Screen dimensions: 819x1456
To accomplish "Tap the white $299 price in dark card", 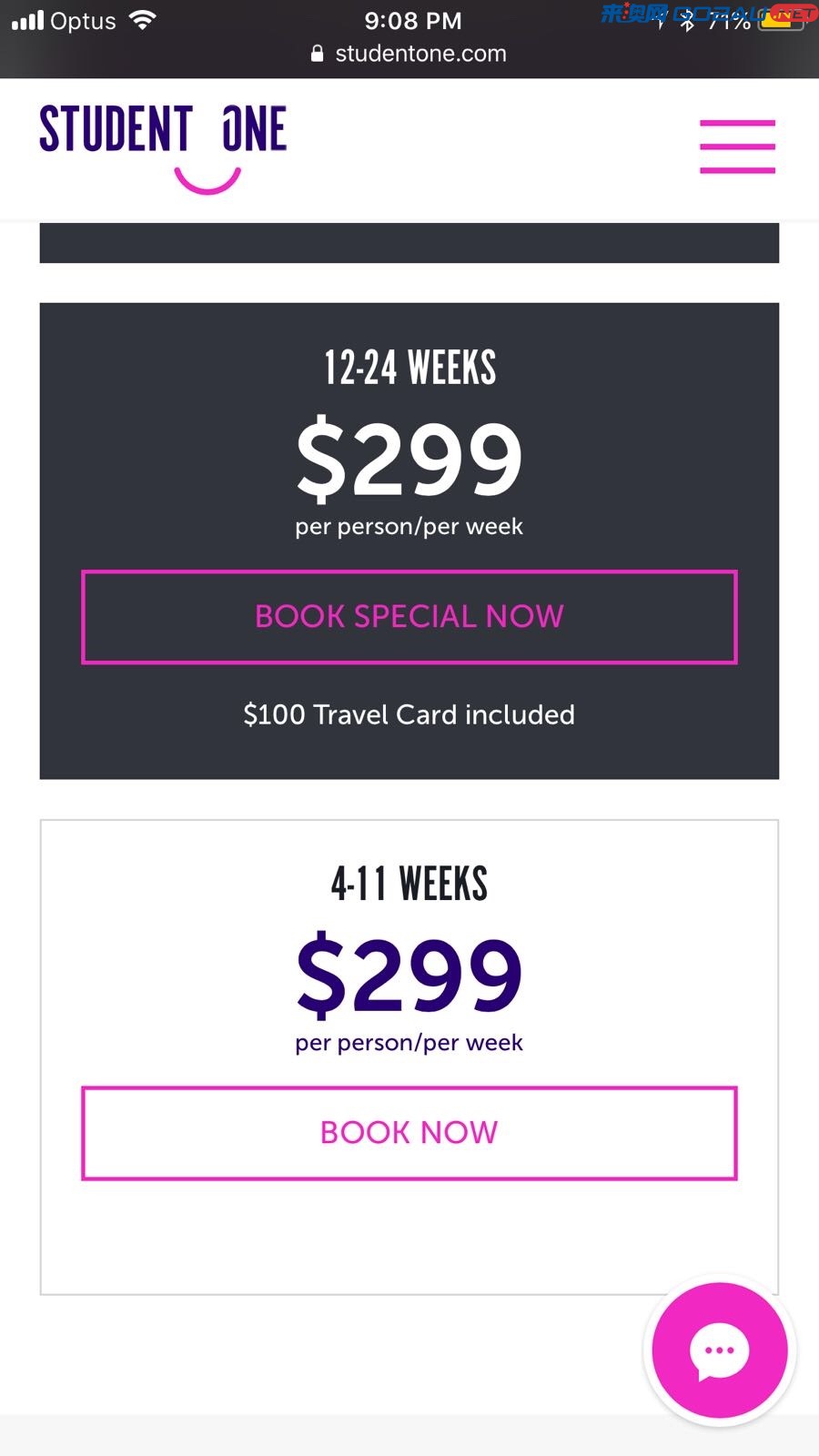I will click(409, 458).
